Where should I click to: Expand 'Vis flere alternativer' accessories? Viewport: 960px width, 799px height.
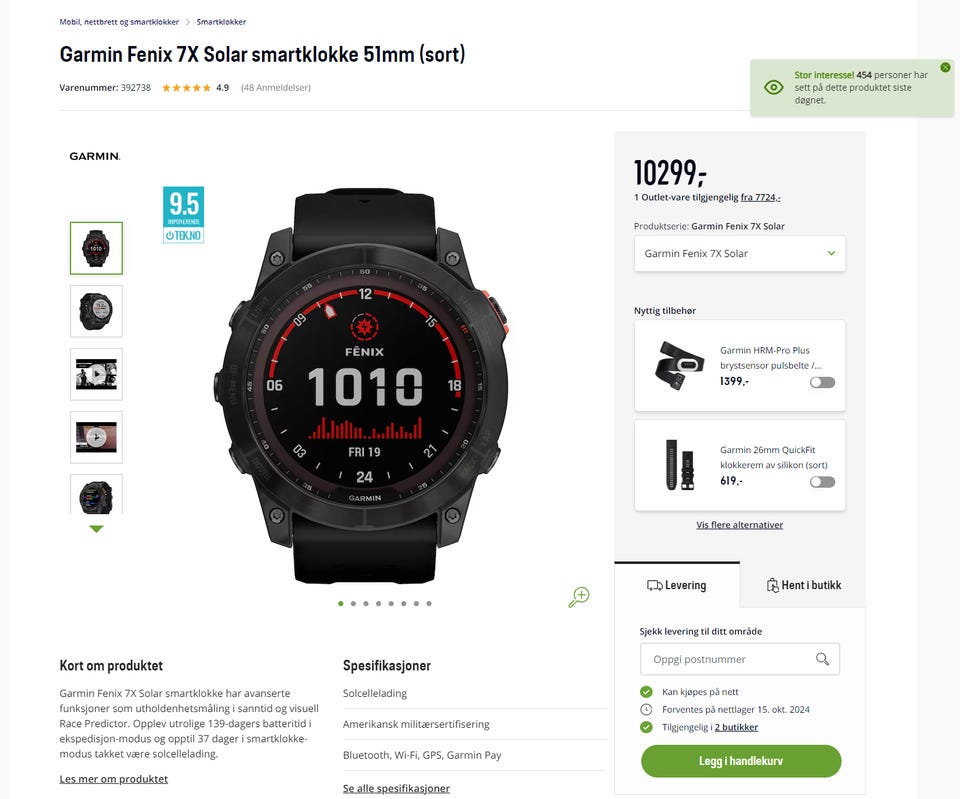[740, 525]
